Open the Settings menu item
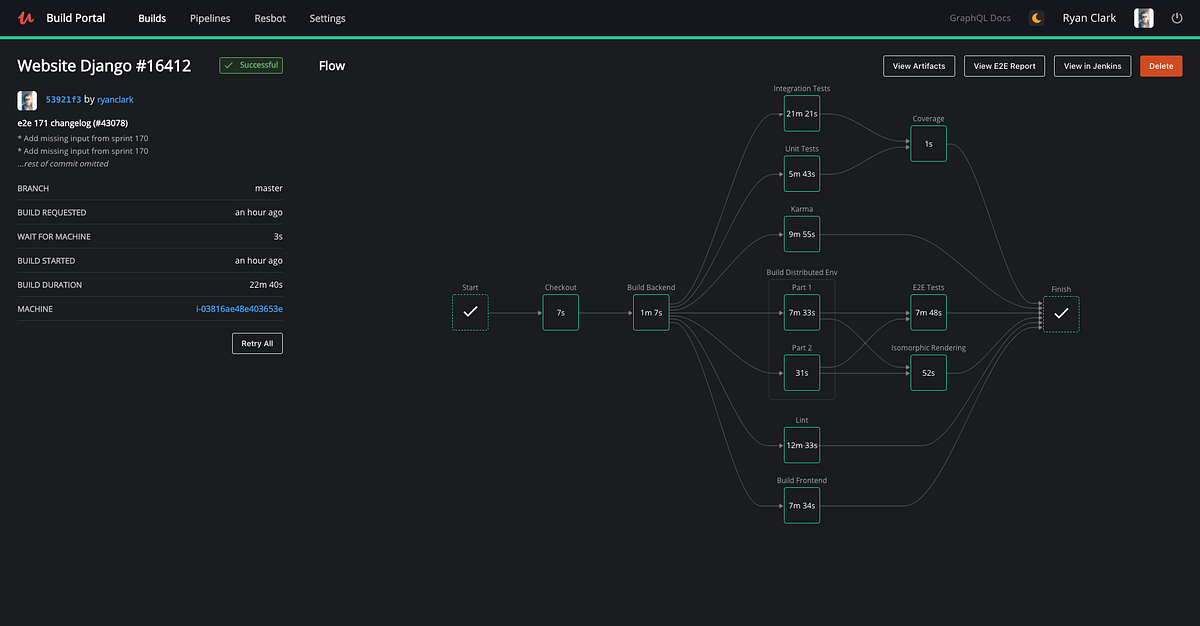This screenshot has width=1200, height=626. tap(327, 18)
